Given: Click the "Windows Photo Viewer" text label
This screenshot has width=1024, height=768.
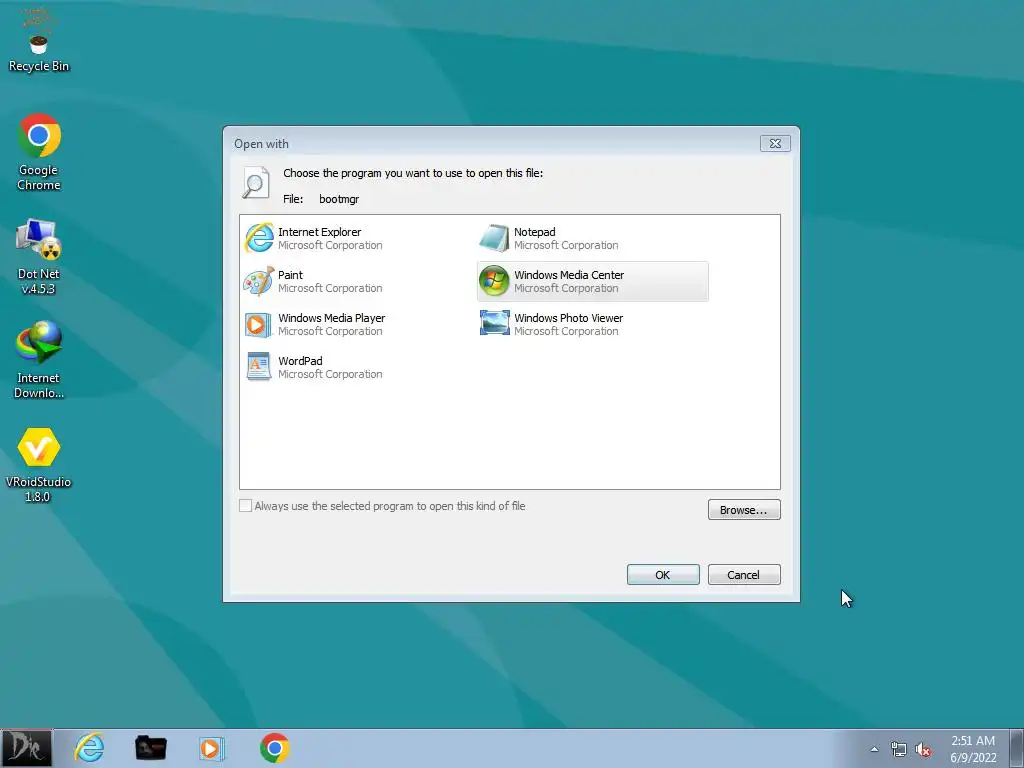Looking at the screenshot, I should (x=568, y=318).
